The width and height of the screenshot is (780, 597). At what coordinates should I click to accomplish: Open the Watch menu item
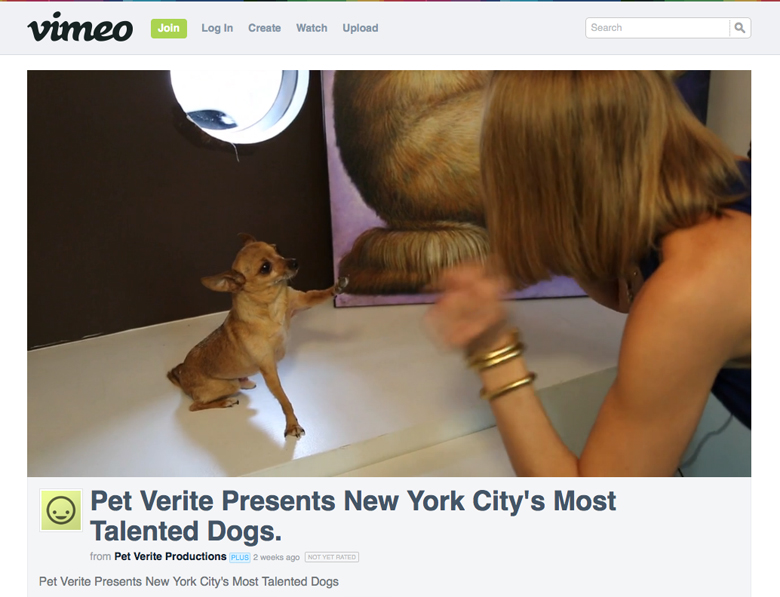coord(311,28)
